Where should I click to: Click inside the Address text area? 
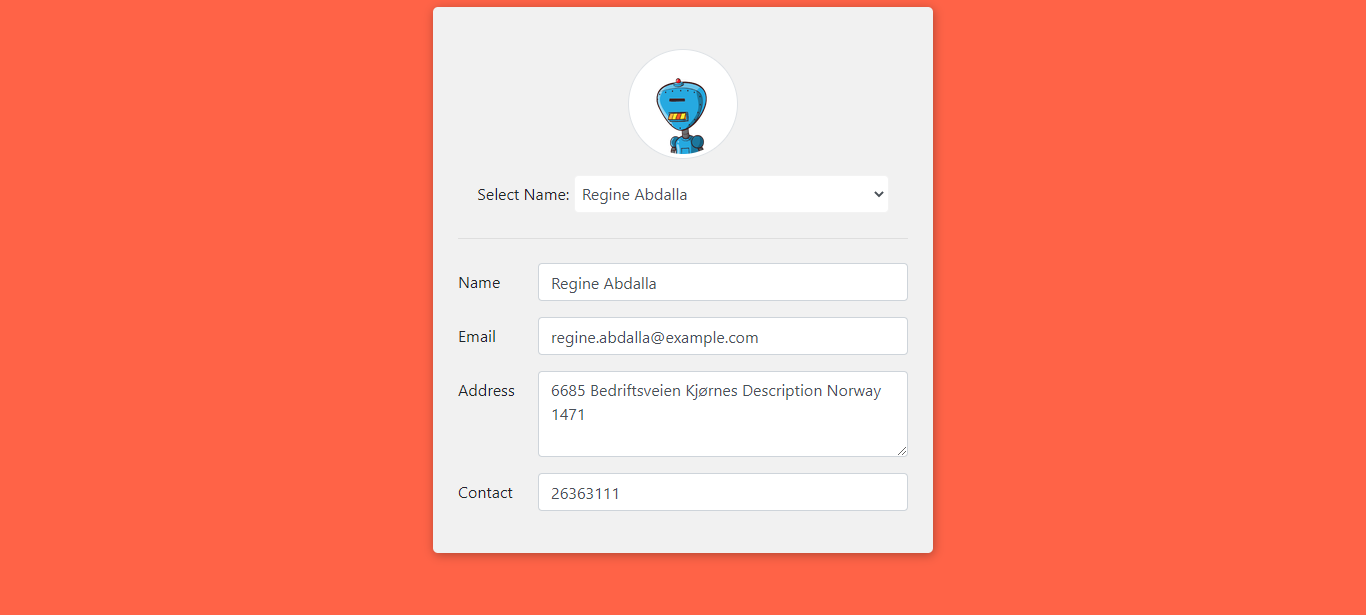coord(723,414)
